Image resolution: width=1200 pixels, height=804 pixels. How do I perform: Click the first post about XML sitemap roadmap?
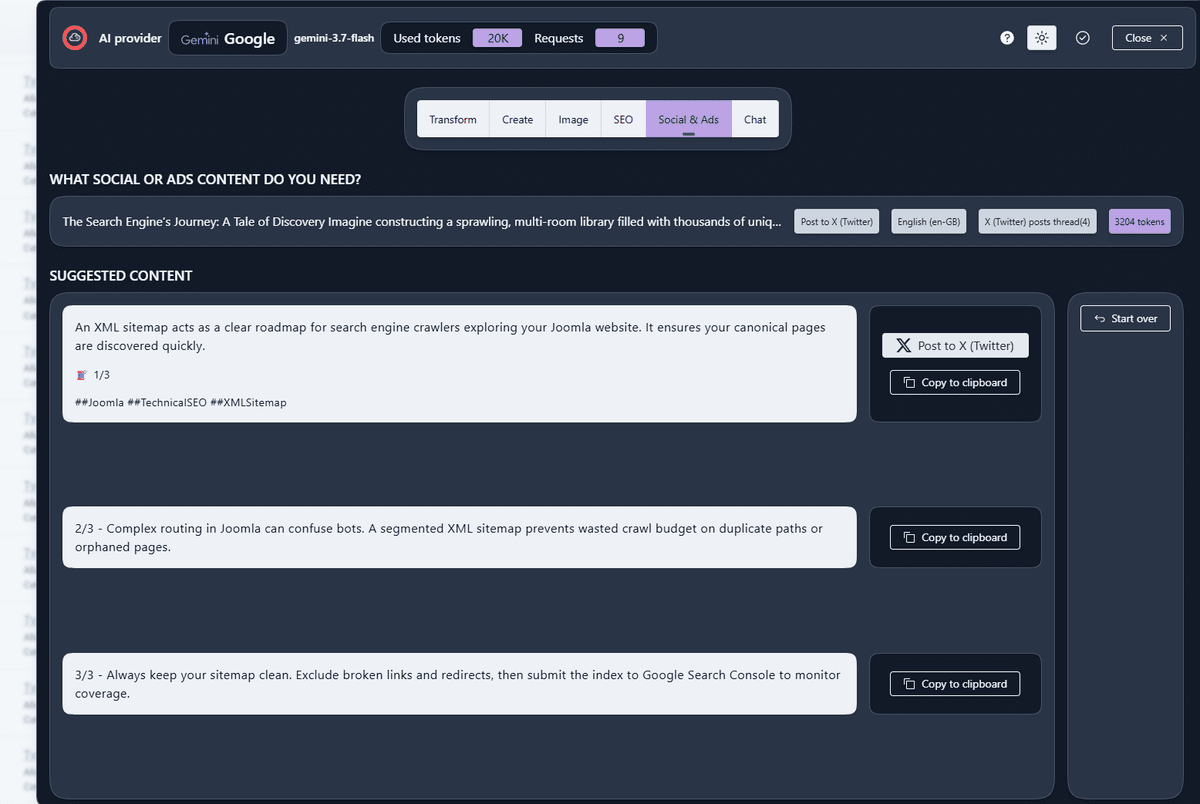(459, 364)
